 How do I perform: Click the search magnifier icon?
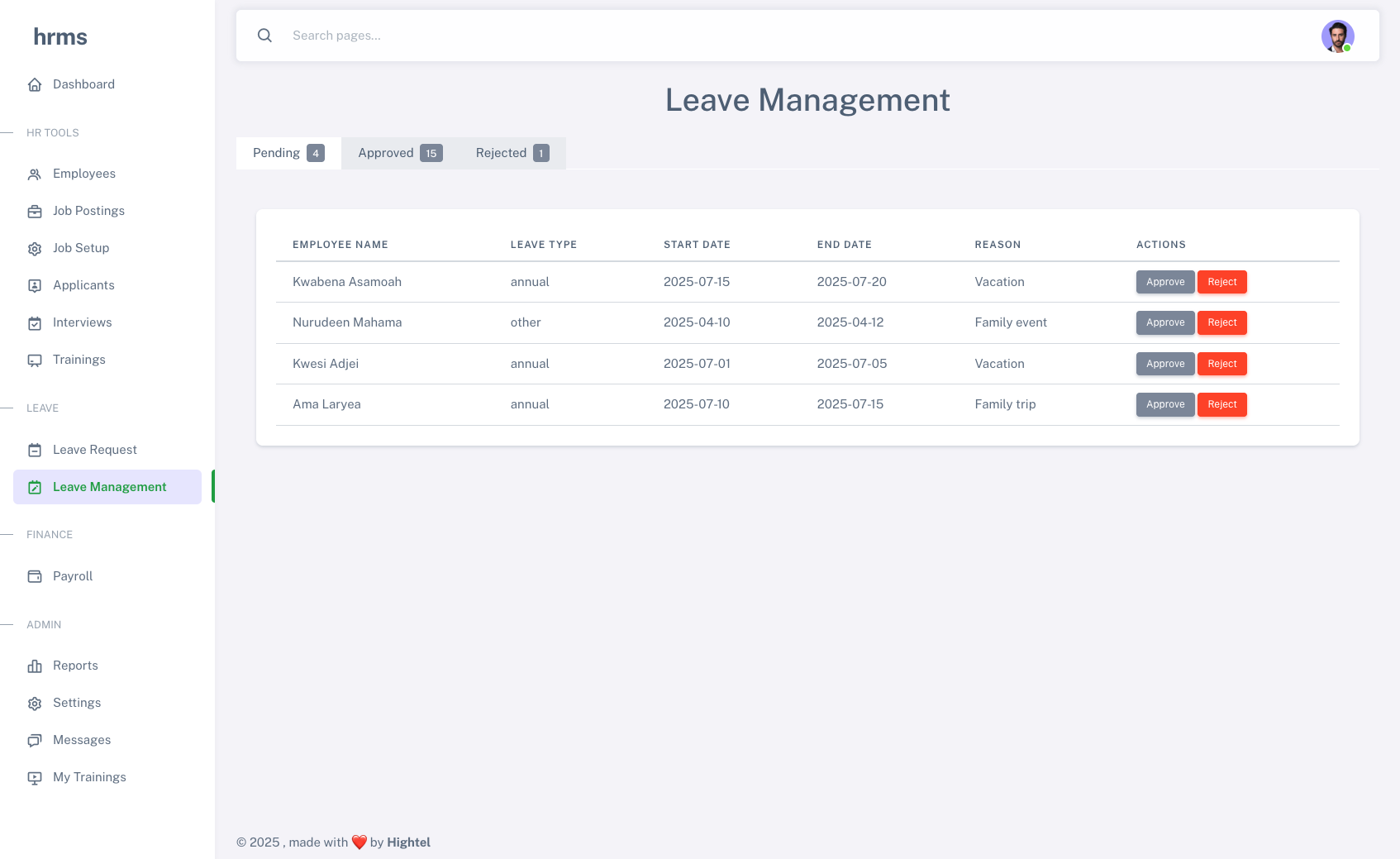point(264,36)
